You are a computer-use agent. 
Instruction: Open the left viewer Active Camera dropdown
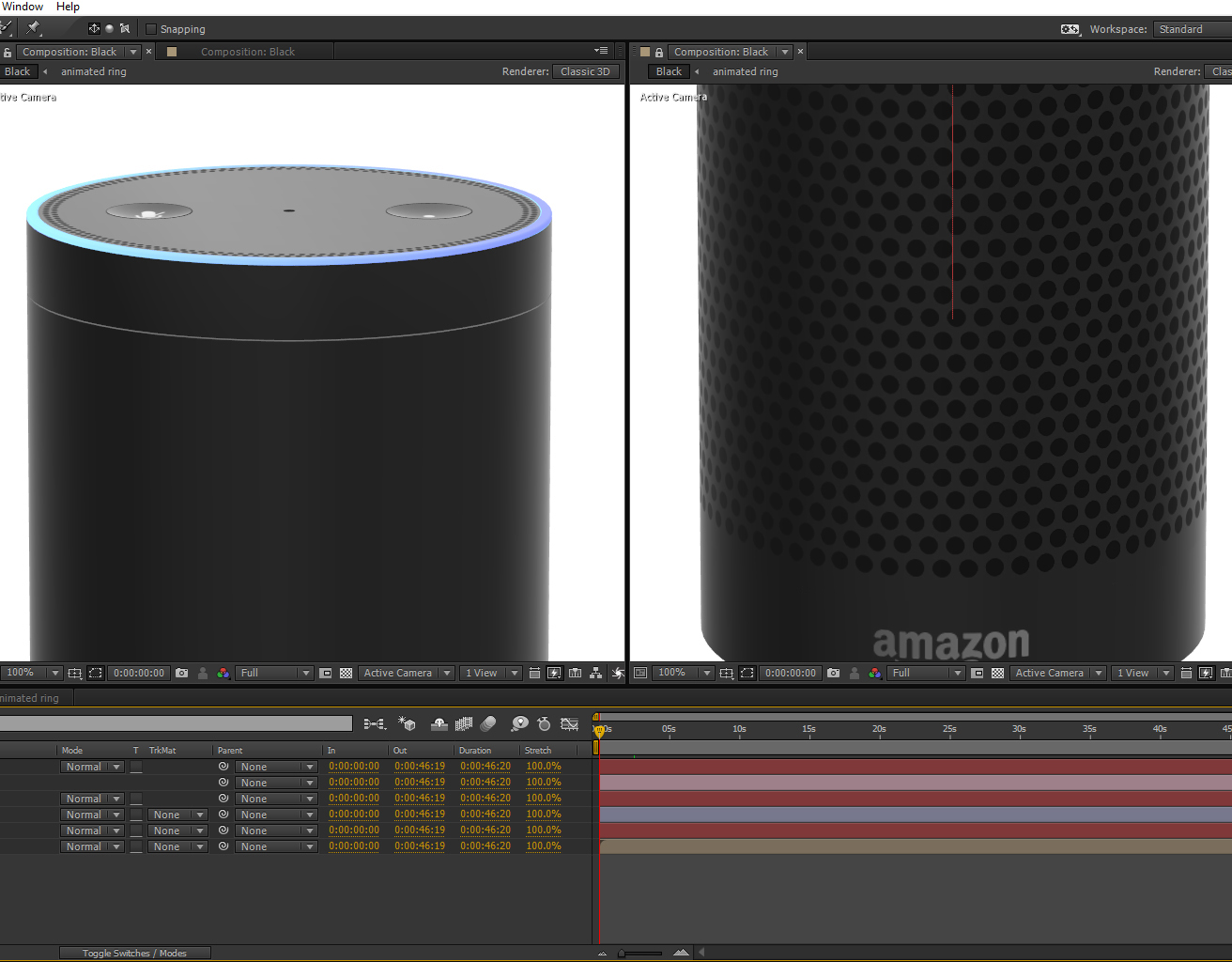[408, 673]
